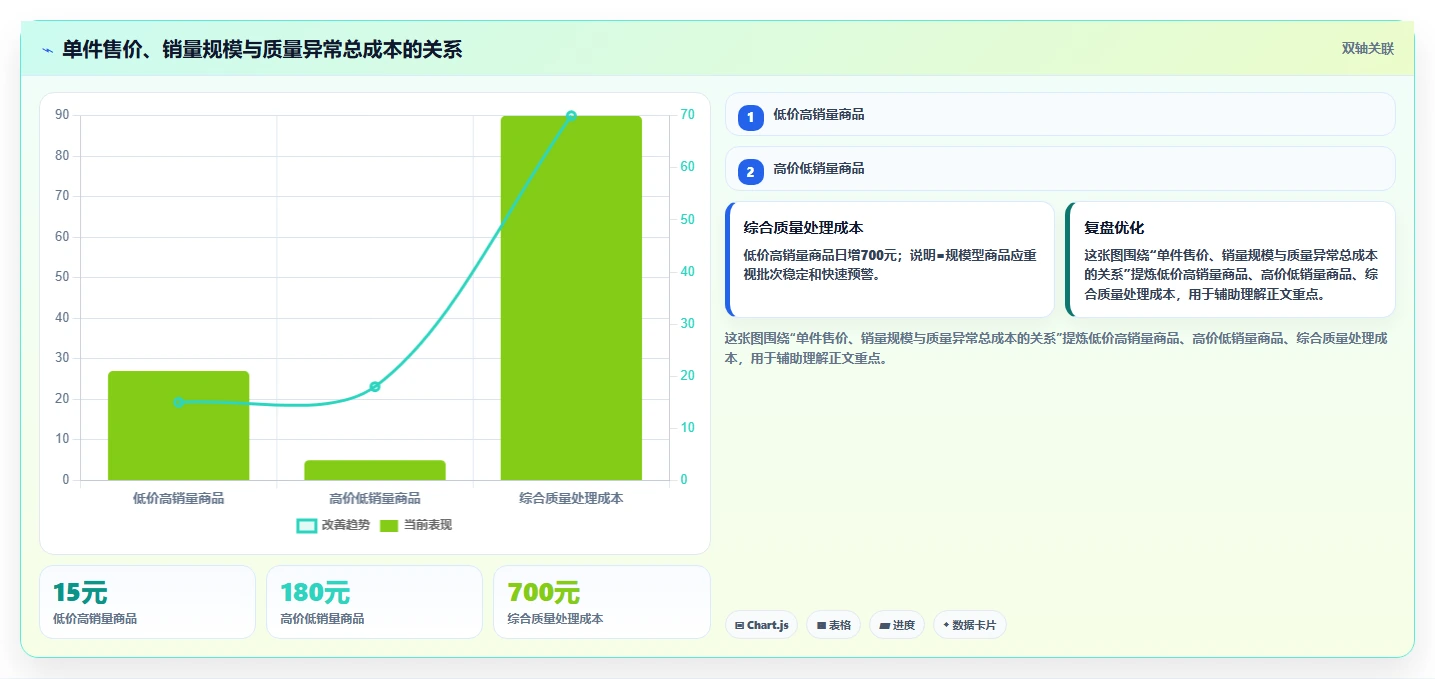Click left axis value 50

click(62, 277)
